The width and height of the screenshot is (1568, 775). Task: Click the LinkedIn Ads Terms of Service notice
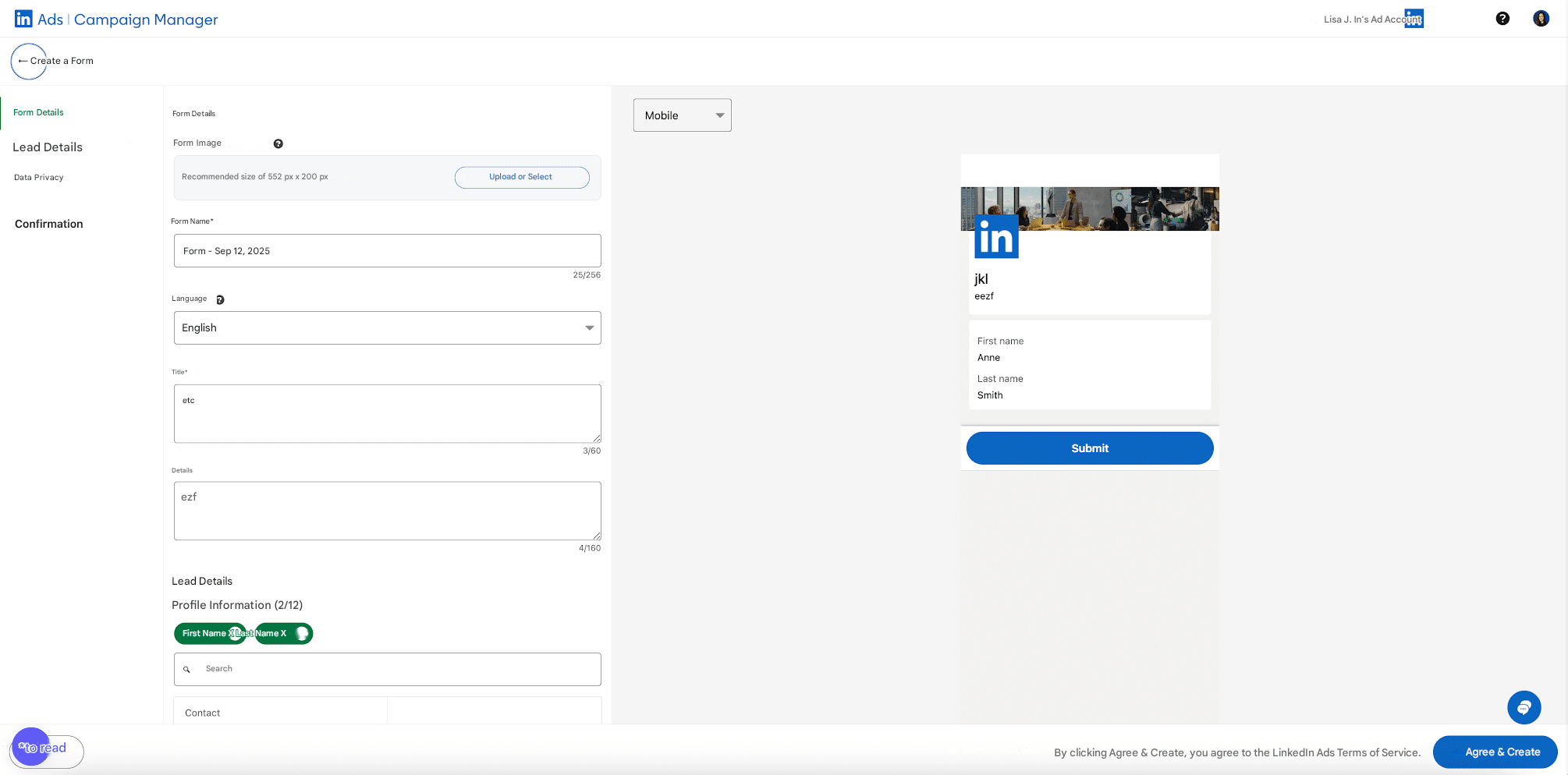tap(1237, 753)
